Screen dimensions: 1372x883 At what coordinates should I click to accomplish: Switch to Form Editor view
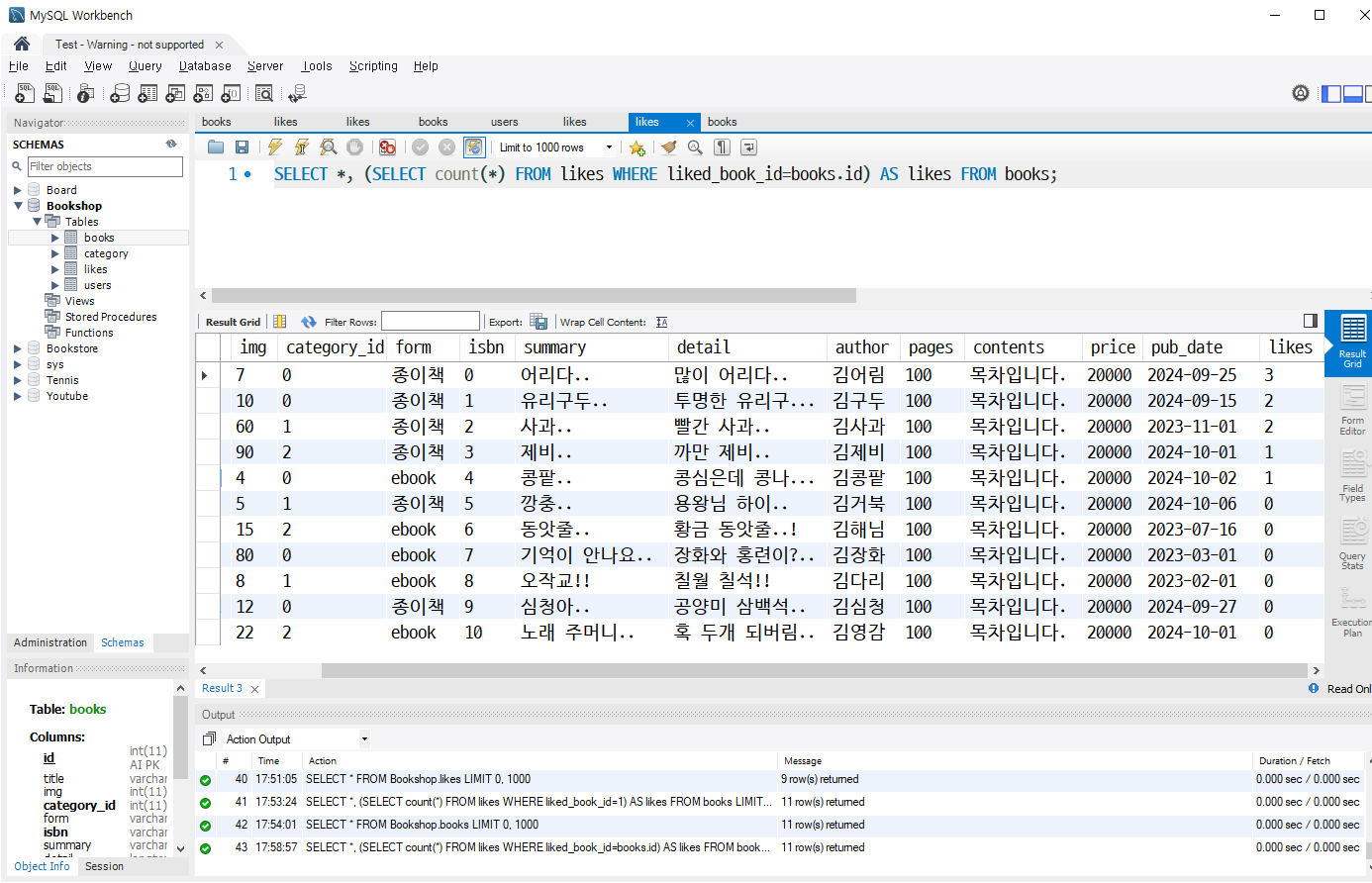tap(1352, 410)
